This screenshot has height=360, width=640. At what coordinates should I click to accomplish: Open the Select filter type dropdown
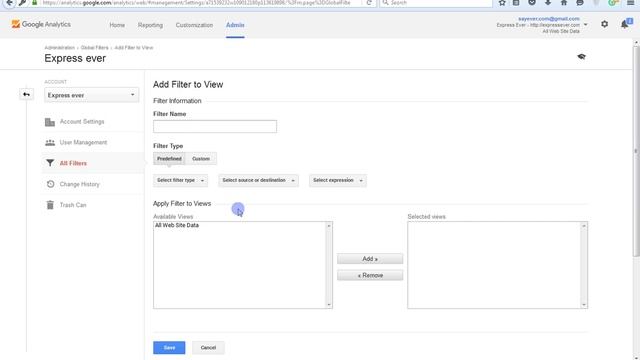pyautogui.click(x=180, y=180)
